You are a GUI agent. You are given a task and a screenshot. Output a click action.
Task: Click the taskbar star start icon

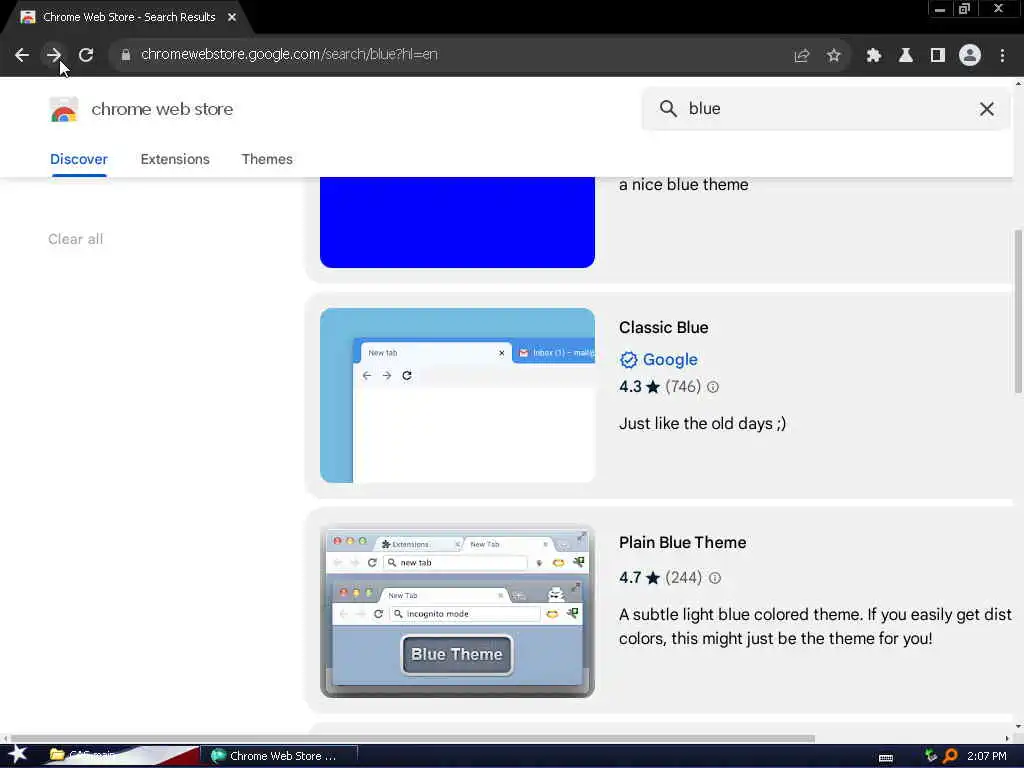pyautogui.click(x=17, y=755)
